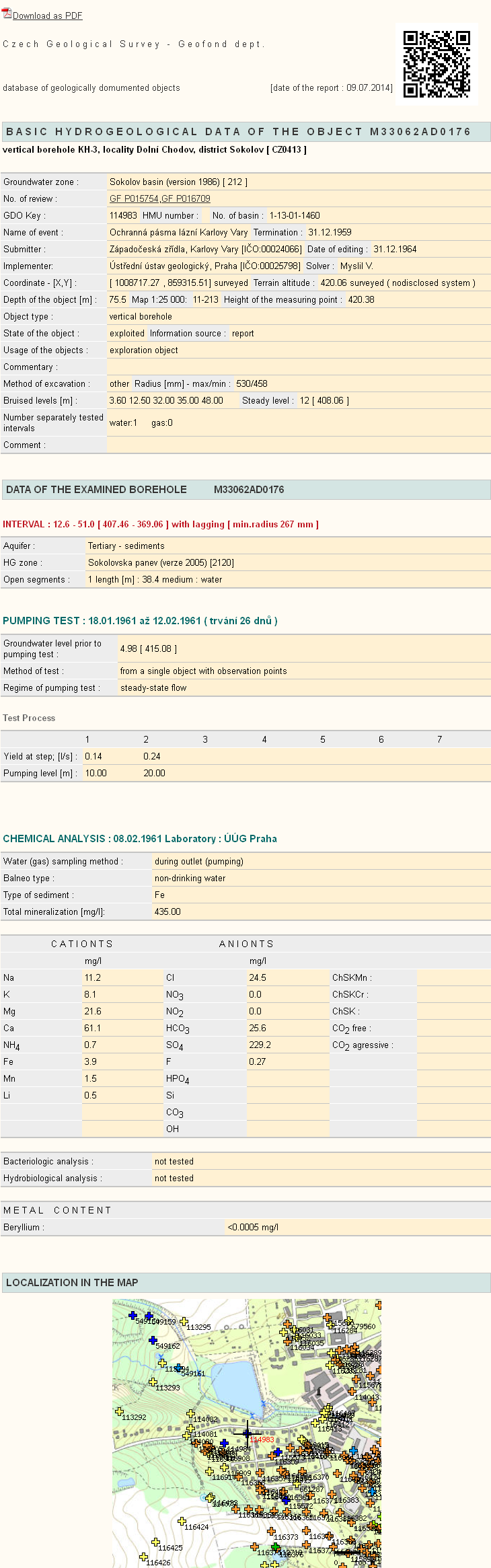Click steady level '12 [ 408.06 ]'
Image resolution: width=491 pixels, height=1568 pixels.
pos(324,400)
